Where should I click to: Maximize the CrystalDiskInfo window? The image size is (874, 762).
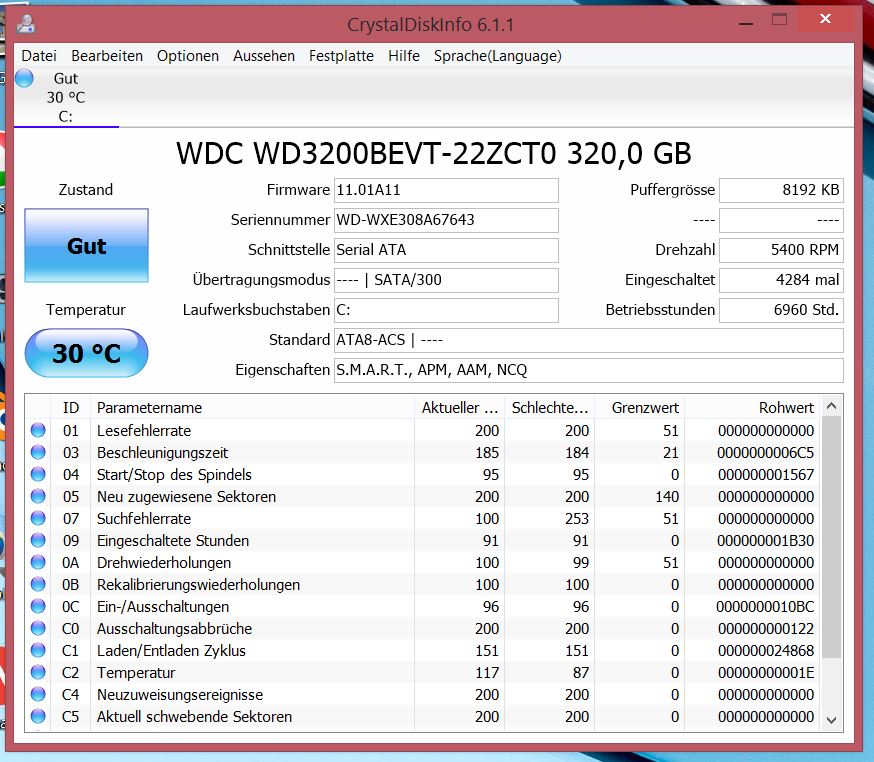779,20
